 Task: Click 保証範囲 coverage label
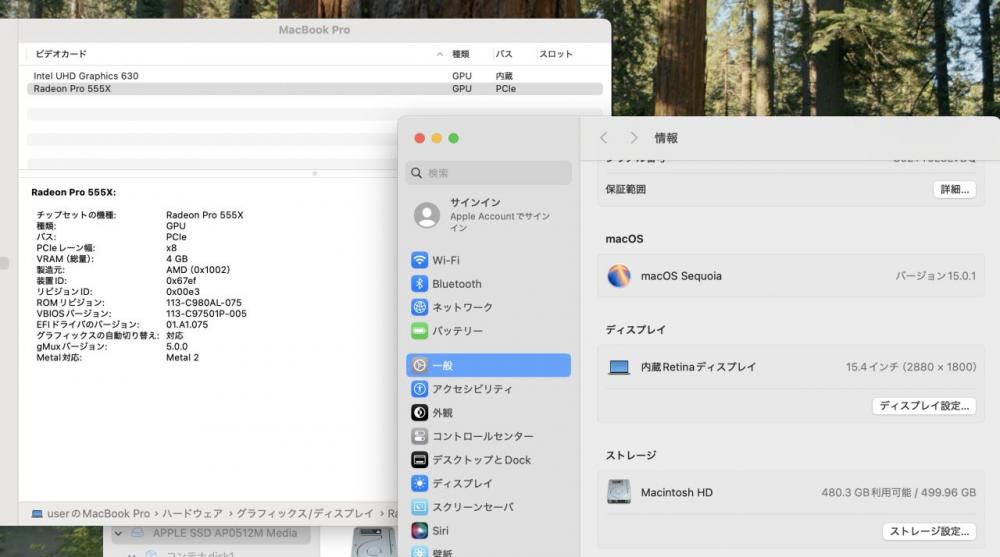[625, 189]
